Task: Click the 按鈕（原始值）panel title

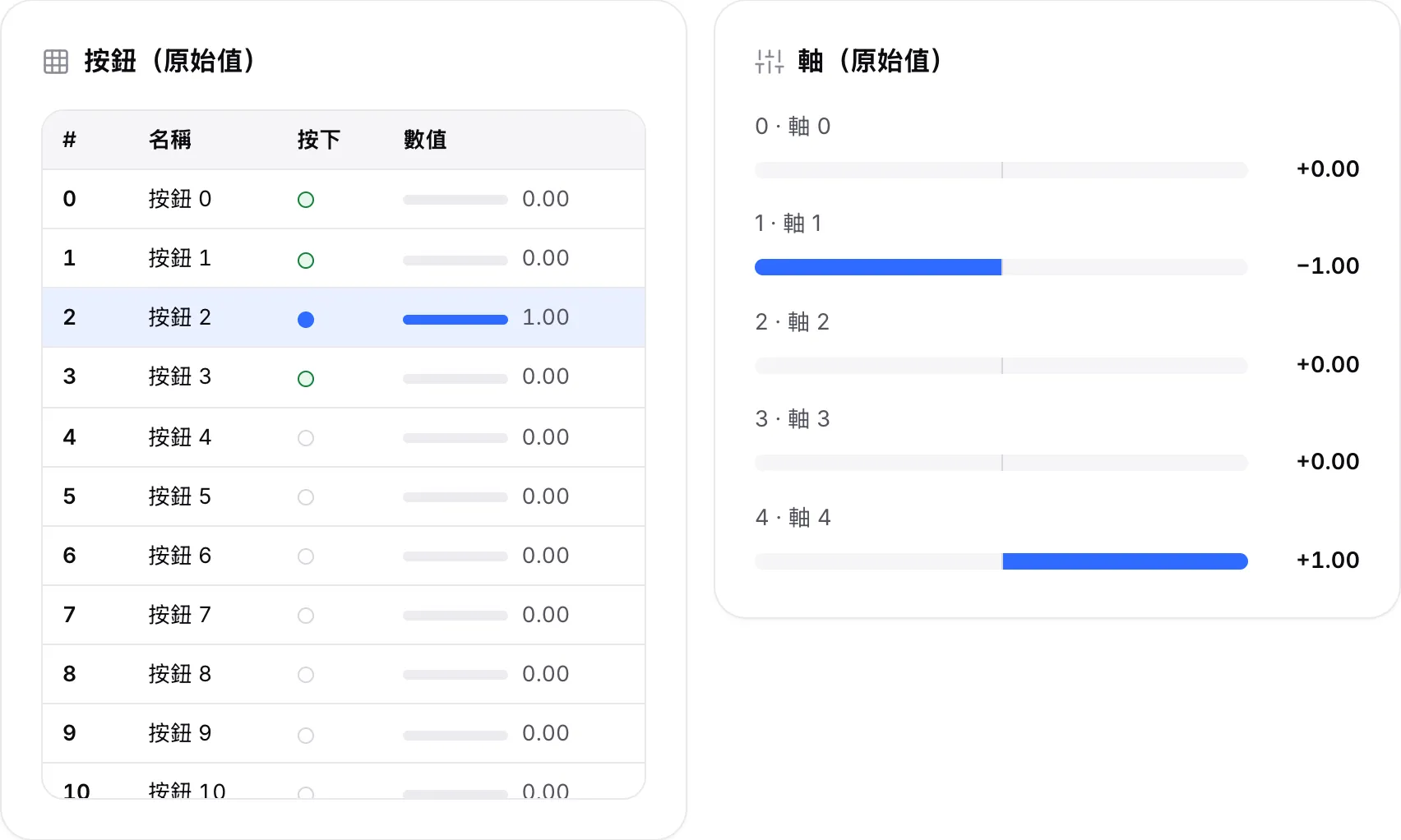Action: (170, 61)
